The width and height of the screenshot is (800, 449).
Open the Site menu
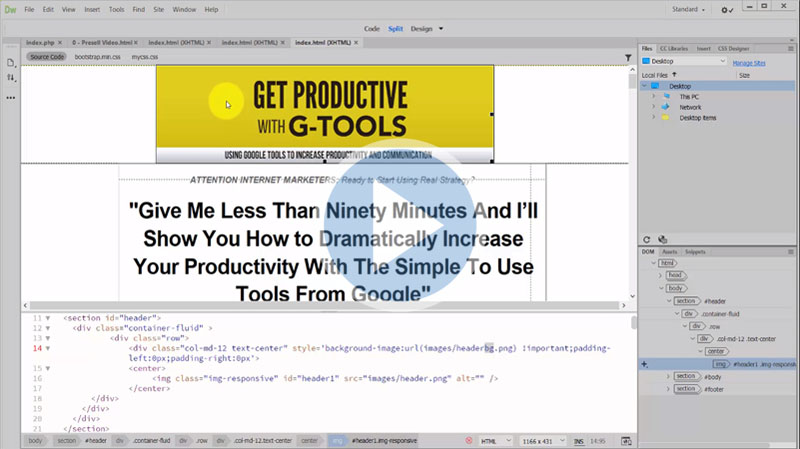[158, 9]
